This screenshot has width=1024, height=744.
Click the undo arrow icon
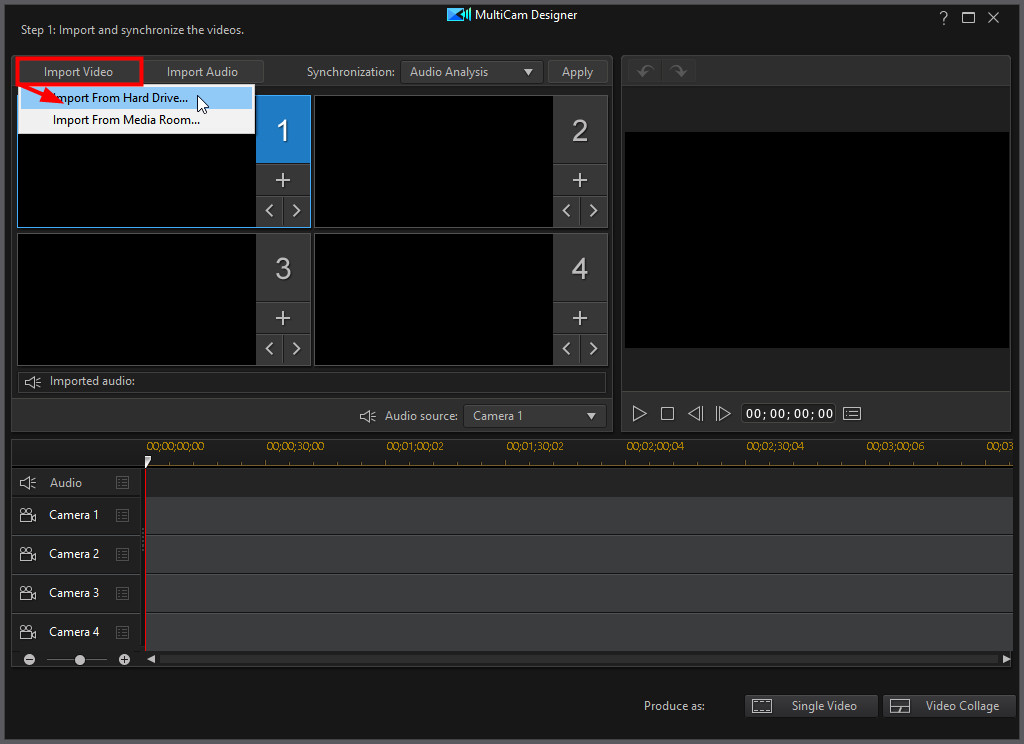(x=645, y=71)
